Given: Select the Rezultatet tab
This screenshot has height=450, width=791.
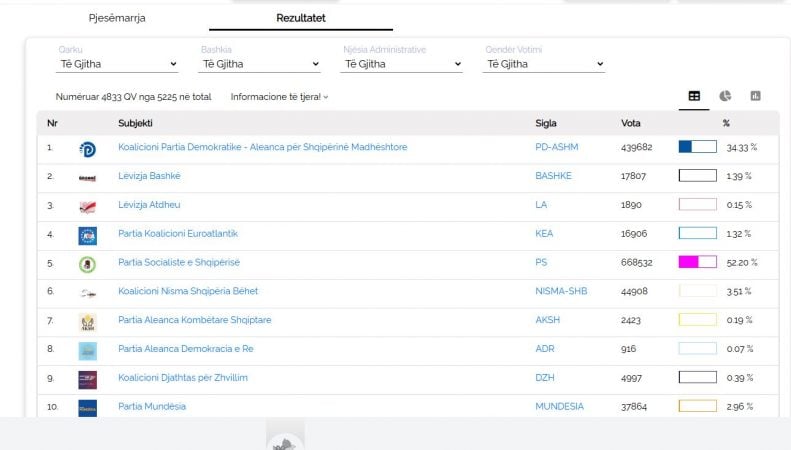Looking at the screenshot, I should pos(301,18).
